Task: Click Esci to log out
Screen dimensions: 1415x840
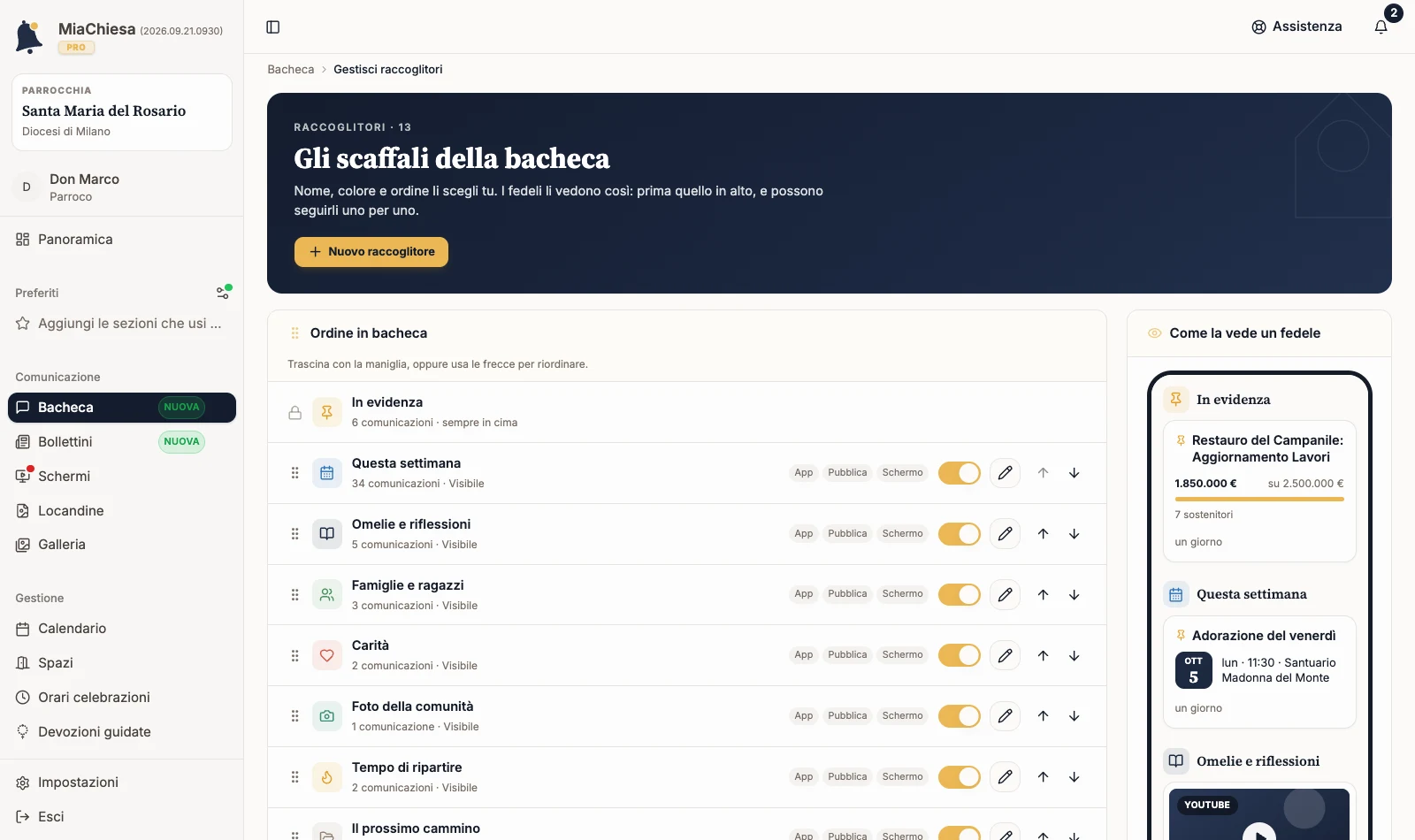Action: pyautogui.click(x=122, y=817)
